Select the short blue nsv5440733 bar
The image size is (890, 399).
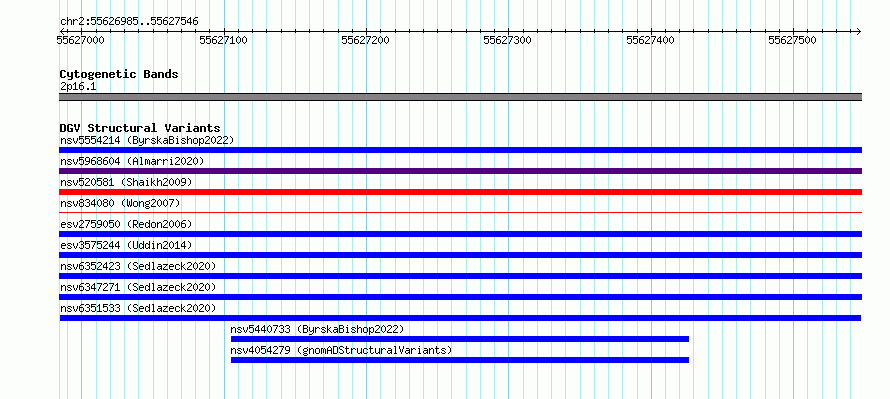click(460, 339)
